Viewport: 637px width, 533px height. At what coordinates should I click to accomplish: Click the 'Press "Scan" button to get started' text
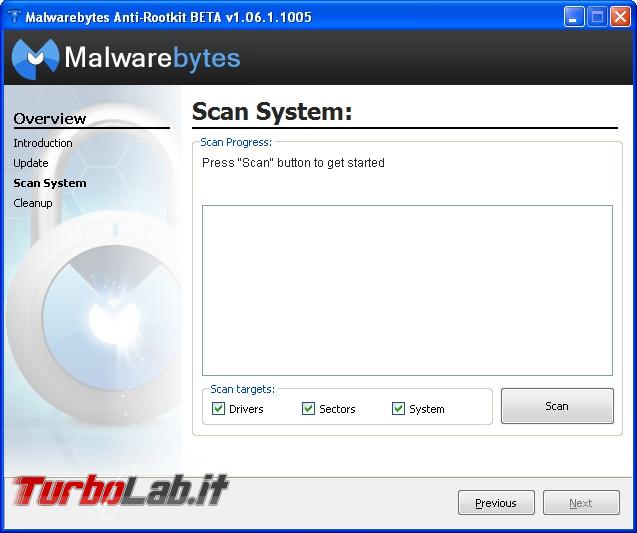pos(293,162)
